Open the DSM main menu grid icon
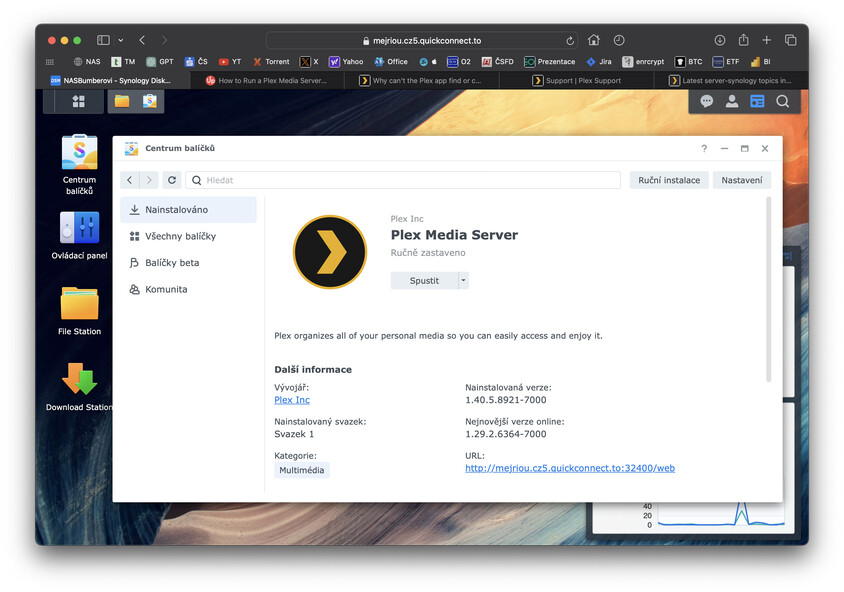The width and height of the screenshot is (844, 592). [79, 101]
